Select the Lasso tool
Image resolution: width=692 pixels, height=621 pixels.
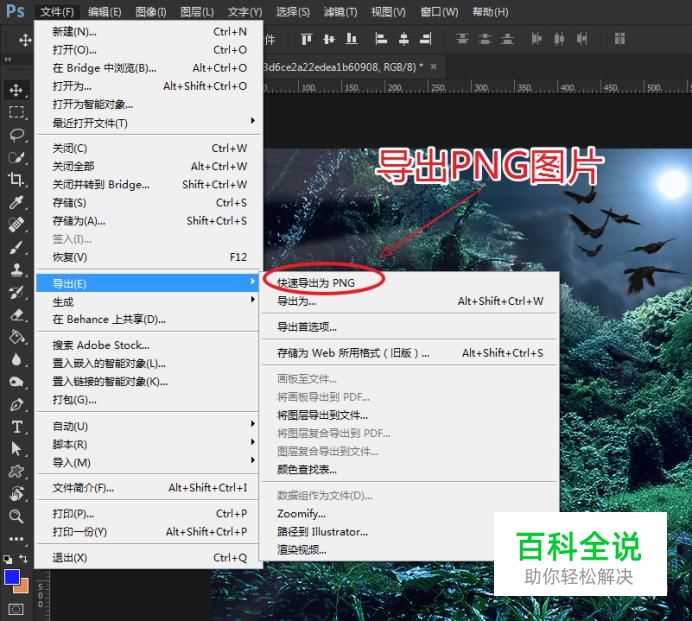coord(16,135)
